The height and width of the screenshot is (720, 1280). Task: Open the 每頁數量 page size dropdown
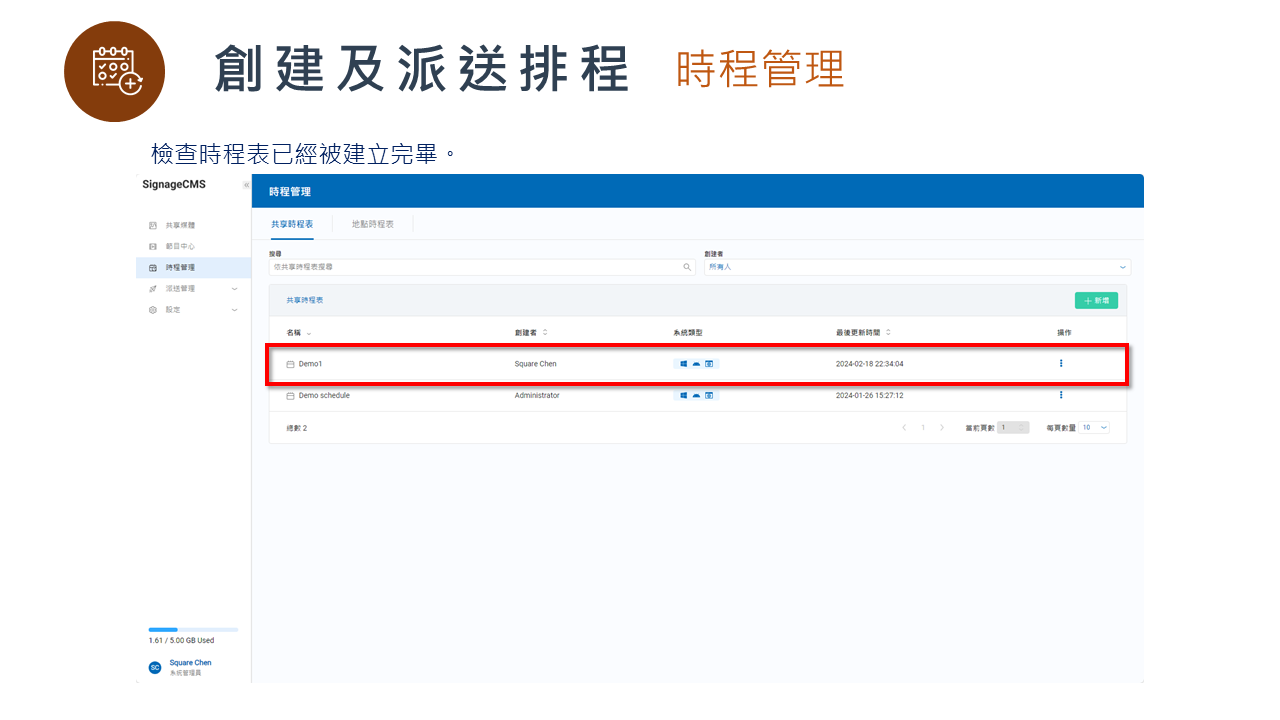(x=1095, y=427)
